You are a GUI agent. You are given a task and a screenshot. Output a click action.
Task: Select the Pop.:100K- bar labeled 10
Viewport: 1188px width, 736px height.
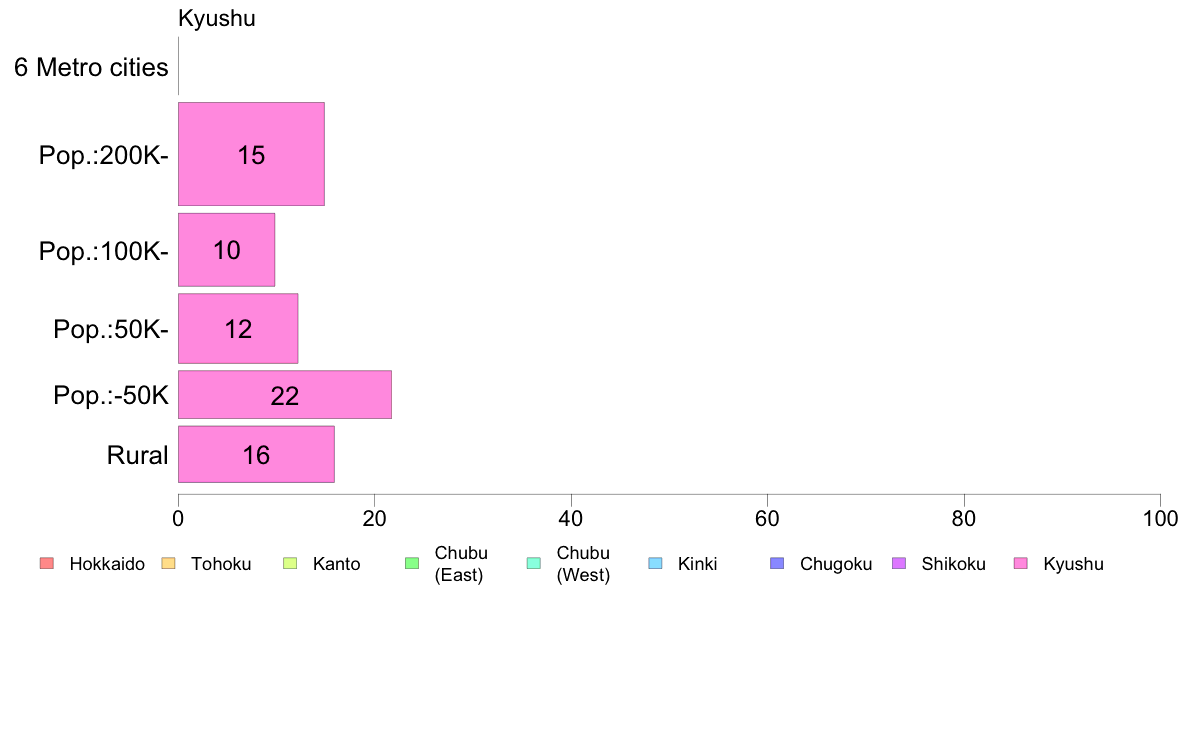(227, 250)
